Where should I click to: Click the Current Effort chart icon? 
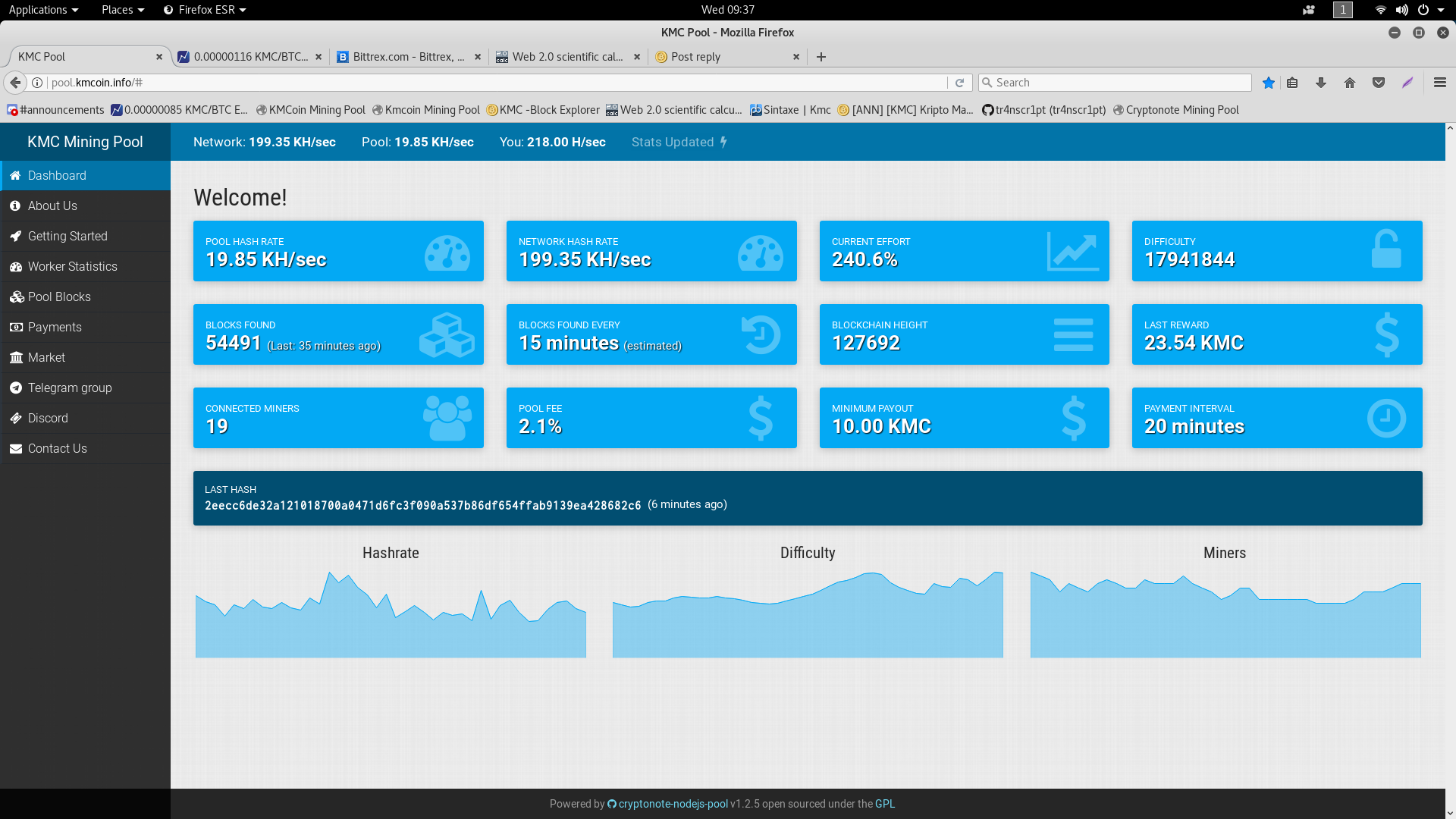pyautogui.click(x=1073, y=251)
